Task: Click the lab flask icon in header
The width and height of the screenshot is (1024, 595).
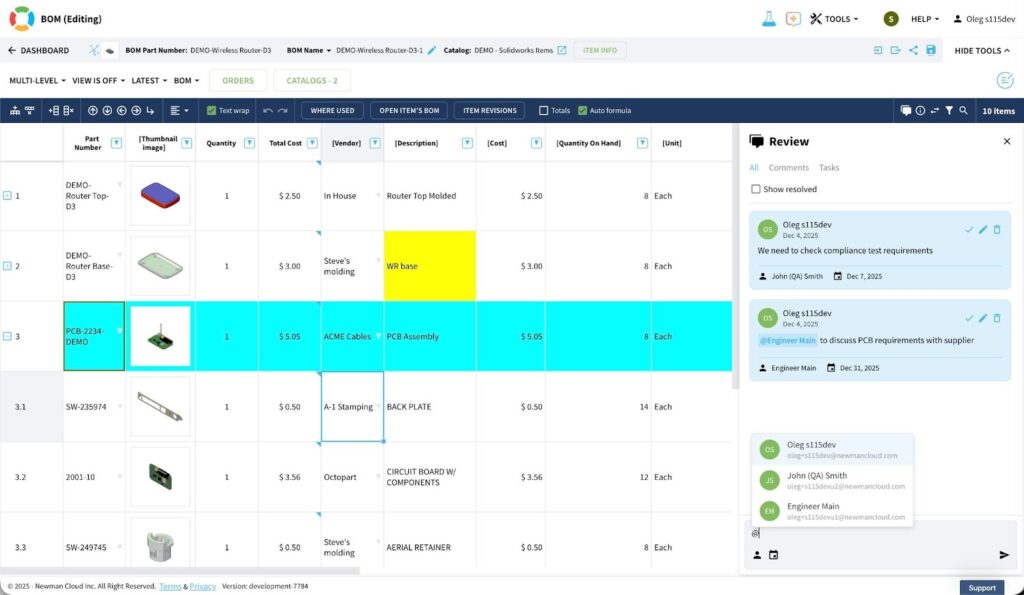Action: coord(769,19)
